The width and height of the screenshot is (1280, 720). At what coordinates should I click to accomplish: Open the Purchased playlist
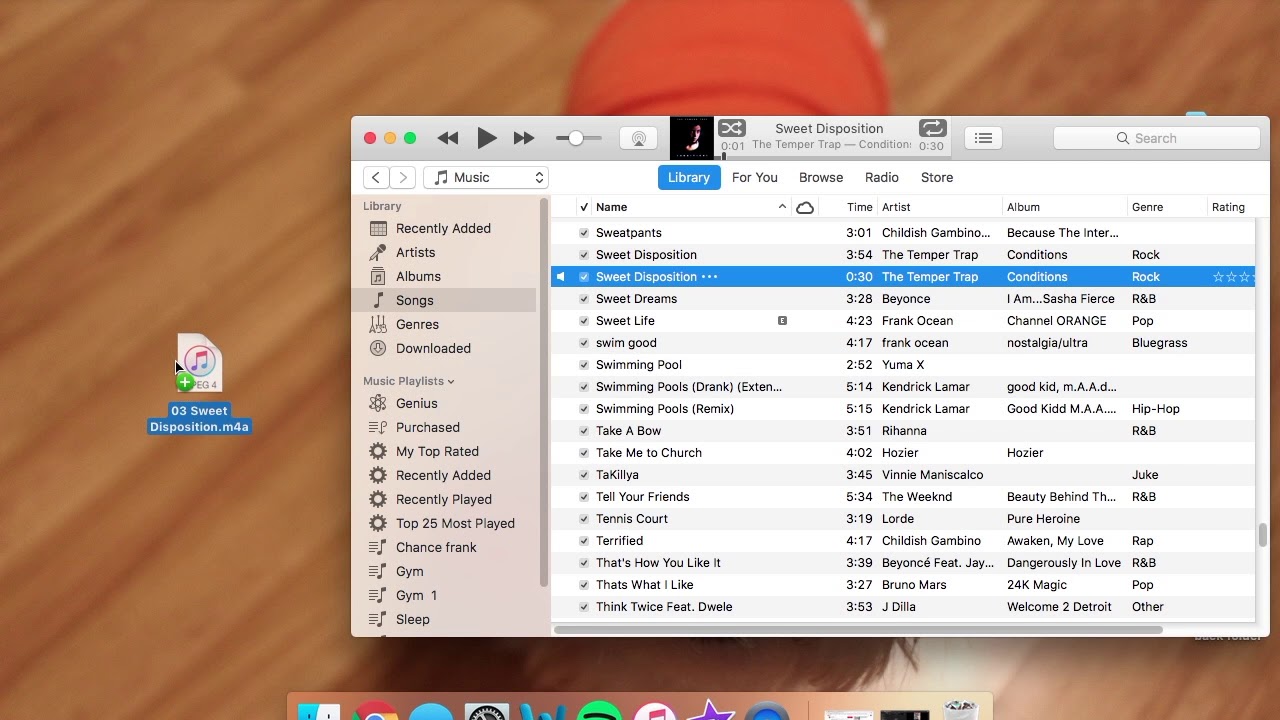(x=427, y=427)
